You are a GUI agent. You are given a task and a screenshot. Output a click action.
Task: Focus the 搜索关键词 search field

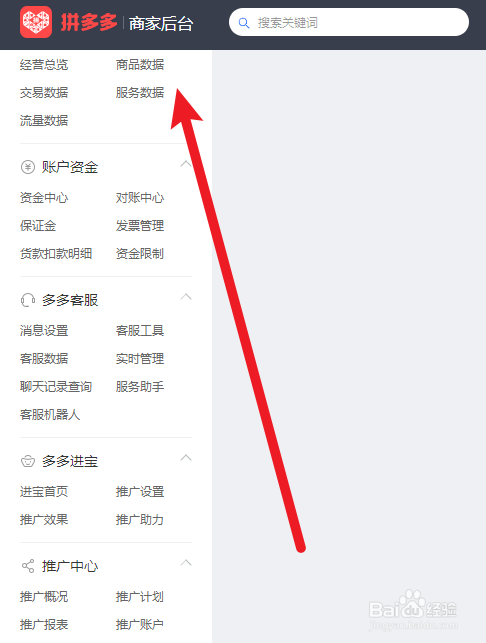coord(349,22)
